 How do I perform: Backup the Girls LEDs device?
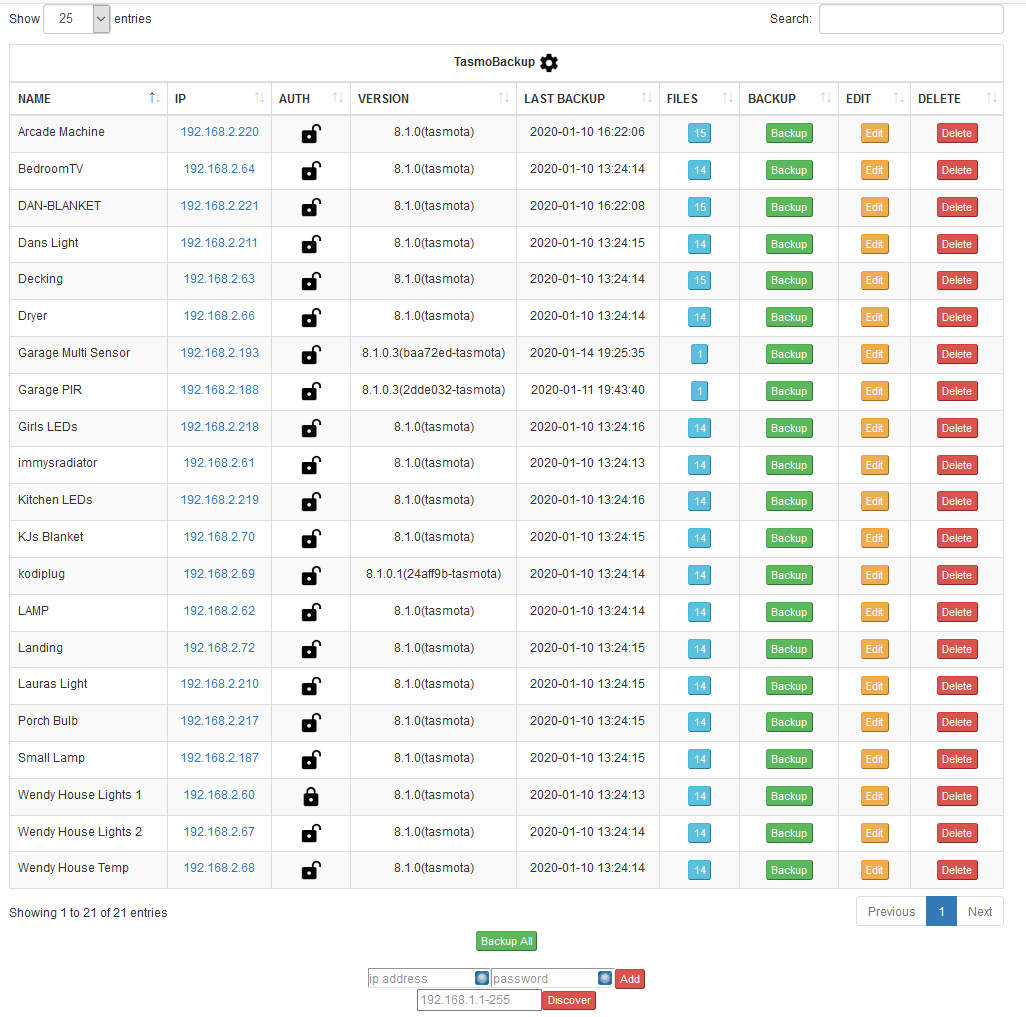tap(789, 428)
